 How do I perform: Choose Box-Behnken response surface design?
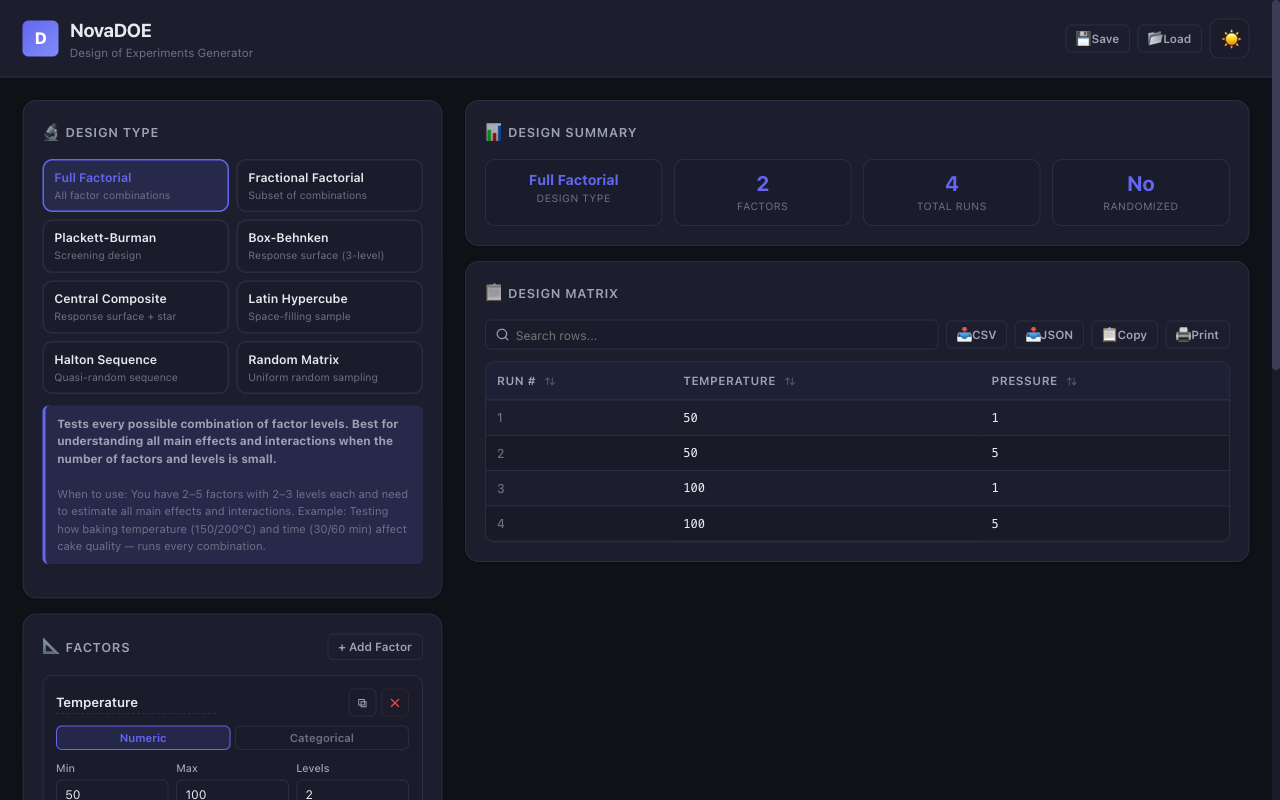pos(329,246)
